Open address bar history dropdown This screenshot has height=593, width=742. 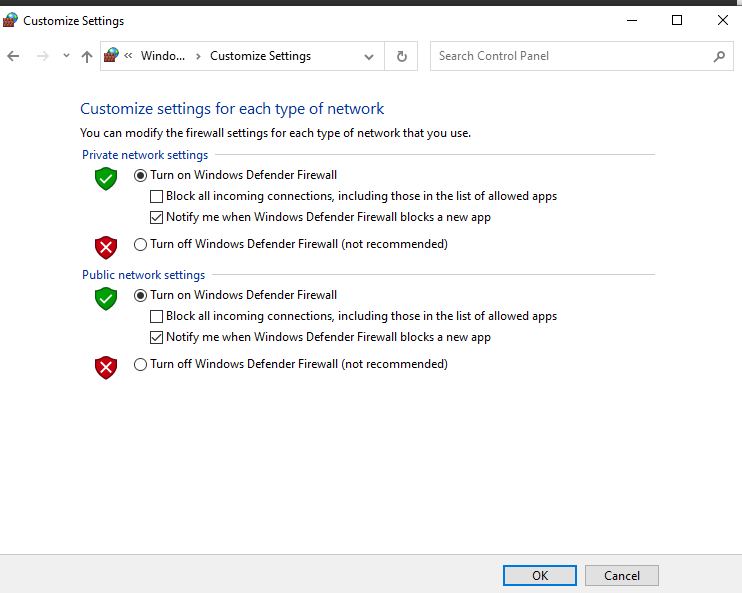[x=369, y=57]
